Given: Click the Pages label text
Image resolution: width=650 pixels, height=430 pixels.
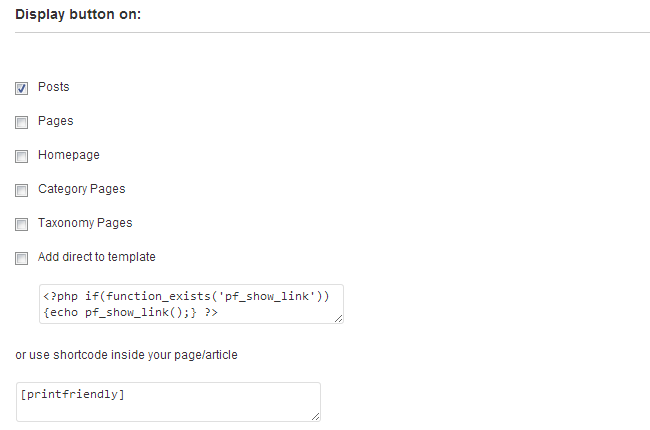Looking at the screenshot, I should (56, 121).
